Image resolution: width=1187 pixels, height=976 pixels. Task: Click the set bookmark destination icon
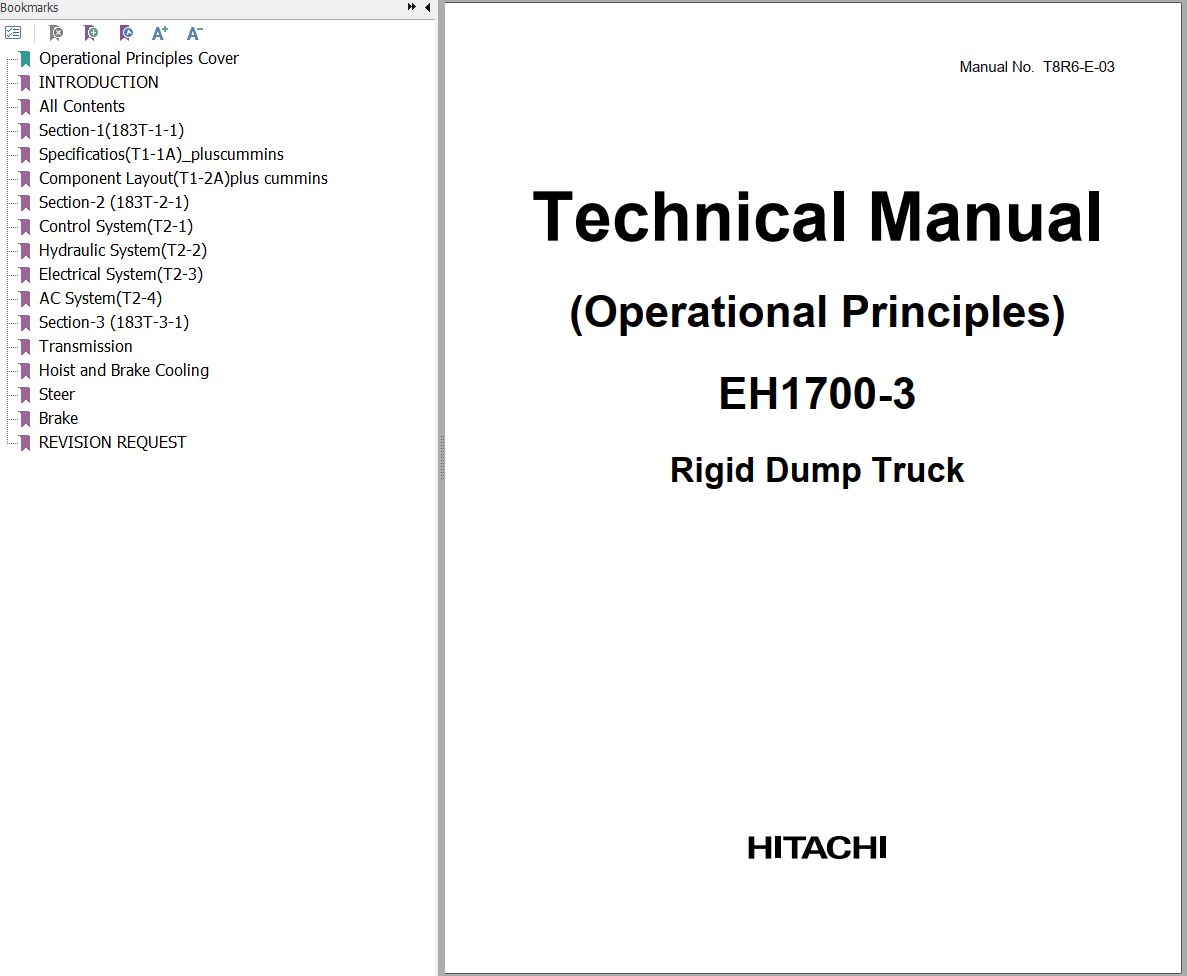(x=126, y=33)
